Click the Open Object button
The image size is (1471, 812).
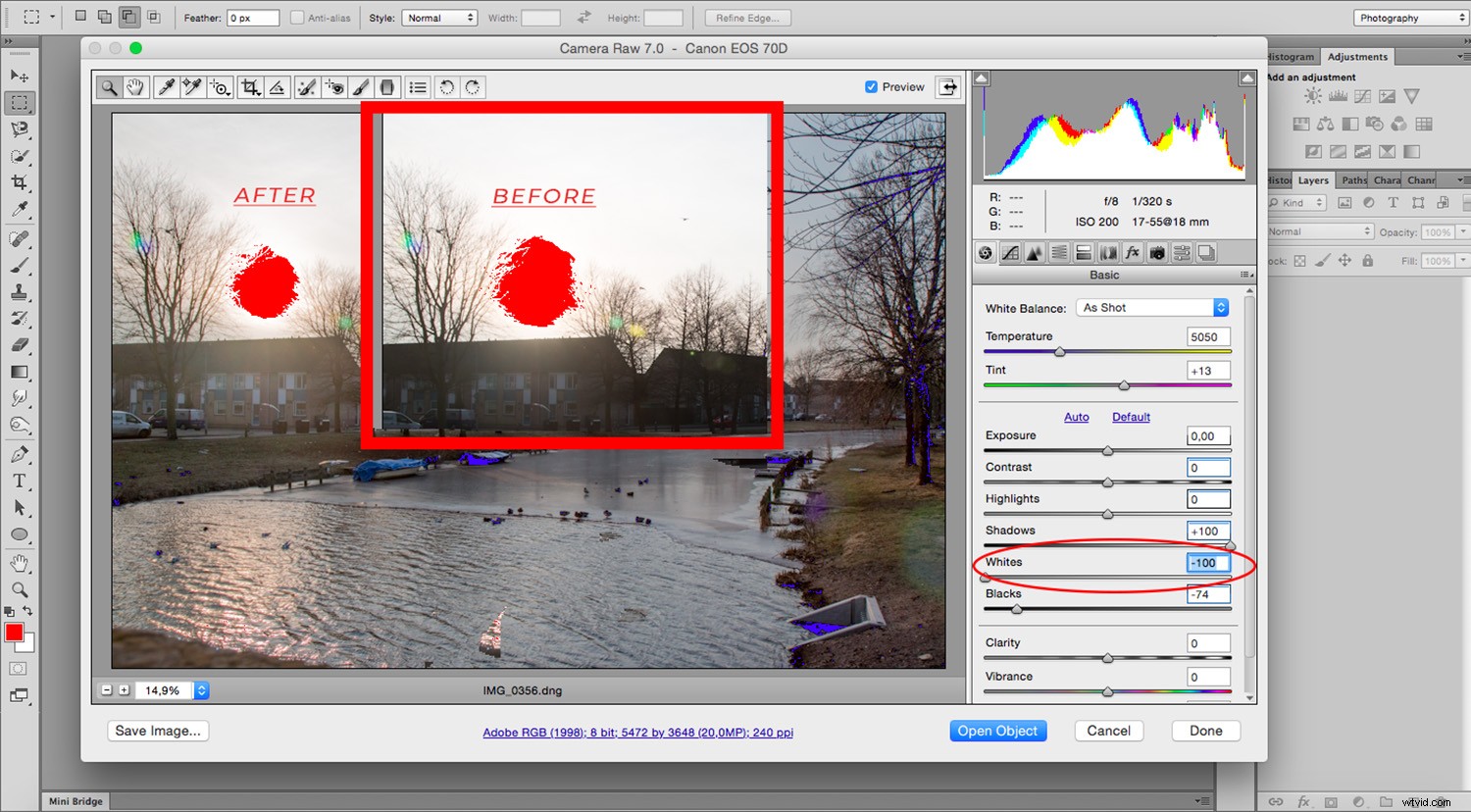click(998, 731)
